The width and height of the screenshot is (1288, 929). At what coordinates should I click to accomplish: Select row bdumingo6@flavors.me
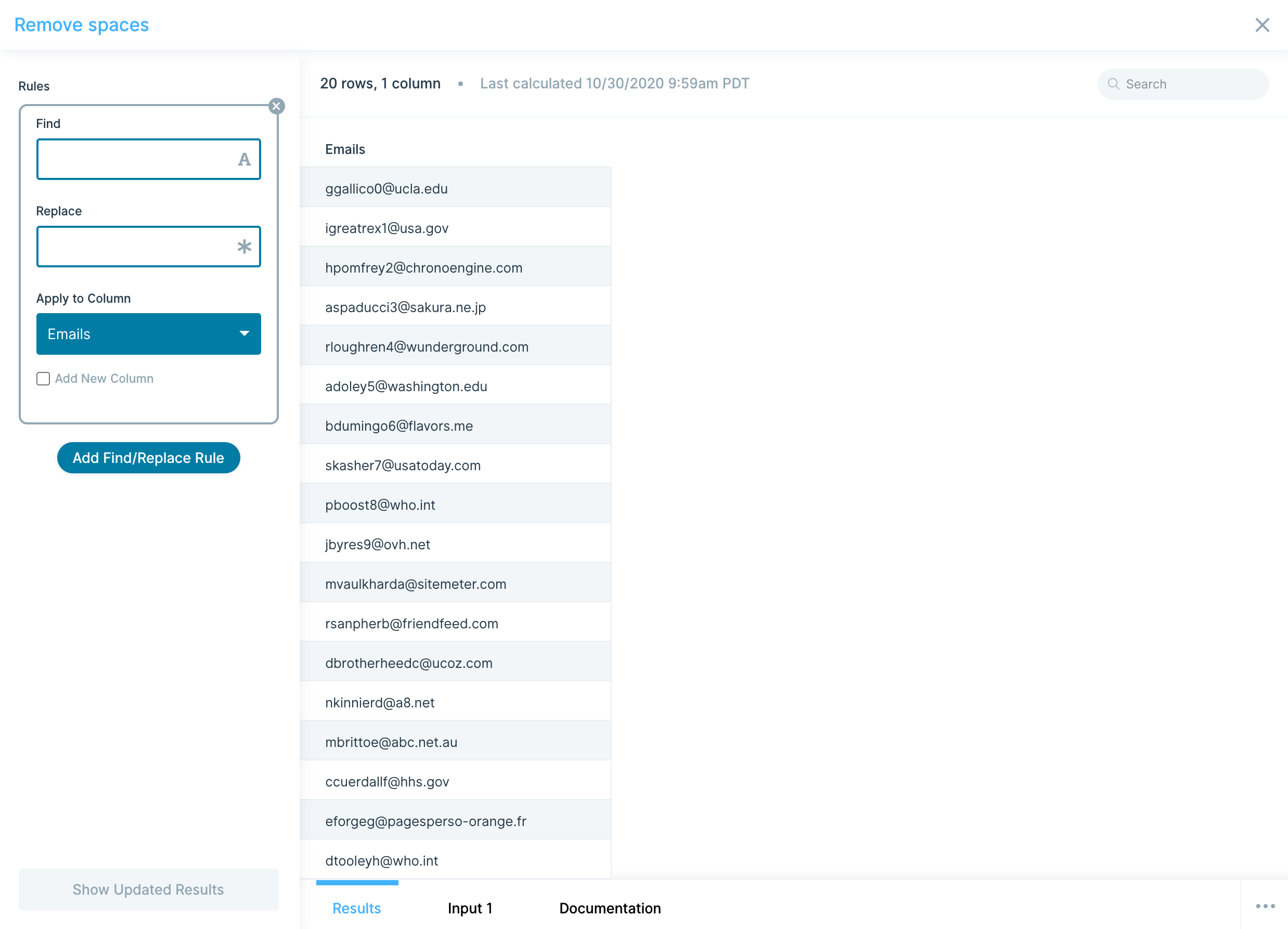click(456, 424)
